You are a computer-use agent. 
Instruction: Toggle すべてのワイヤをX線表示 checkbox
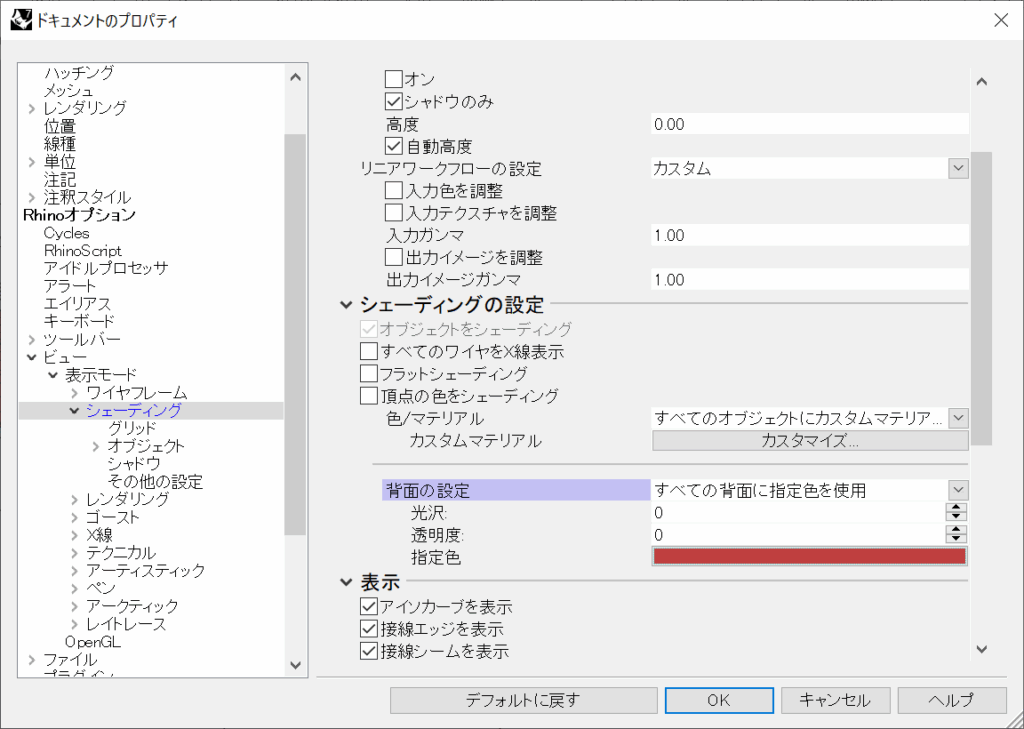pyautogui.click(x=369, y=352)
